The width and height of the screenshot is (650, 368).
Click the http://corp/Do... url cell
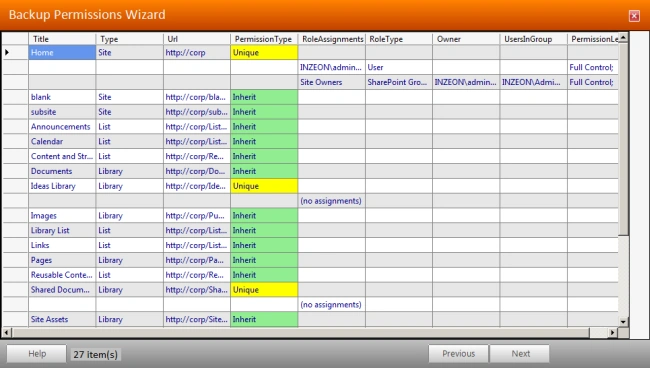click(197, 171)
